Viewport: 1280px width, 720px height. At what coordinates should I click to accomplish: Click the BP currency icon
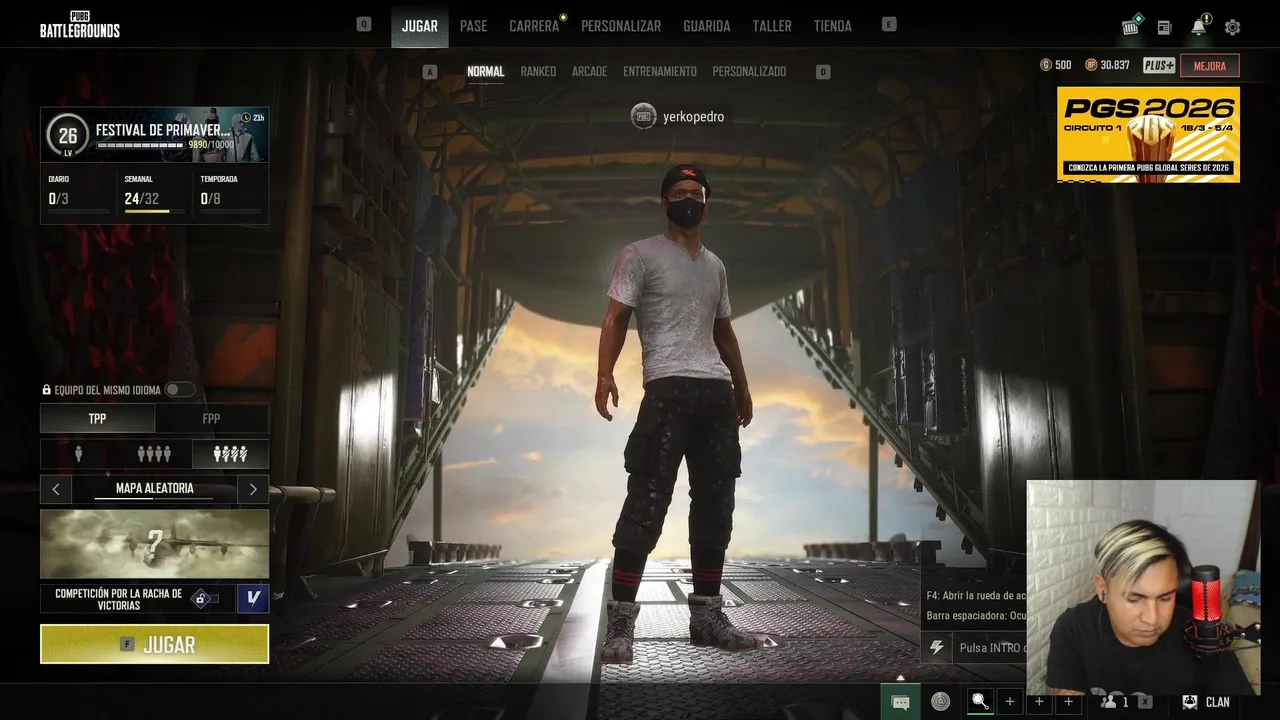tap(1091, 65)
